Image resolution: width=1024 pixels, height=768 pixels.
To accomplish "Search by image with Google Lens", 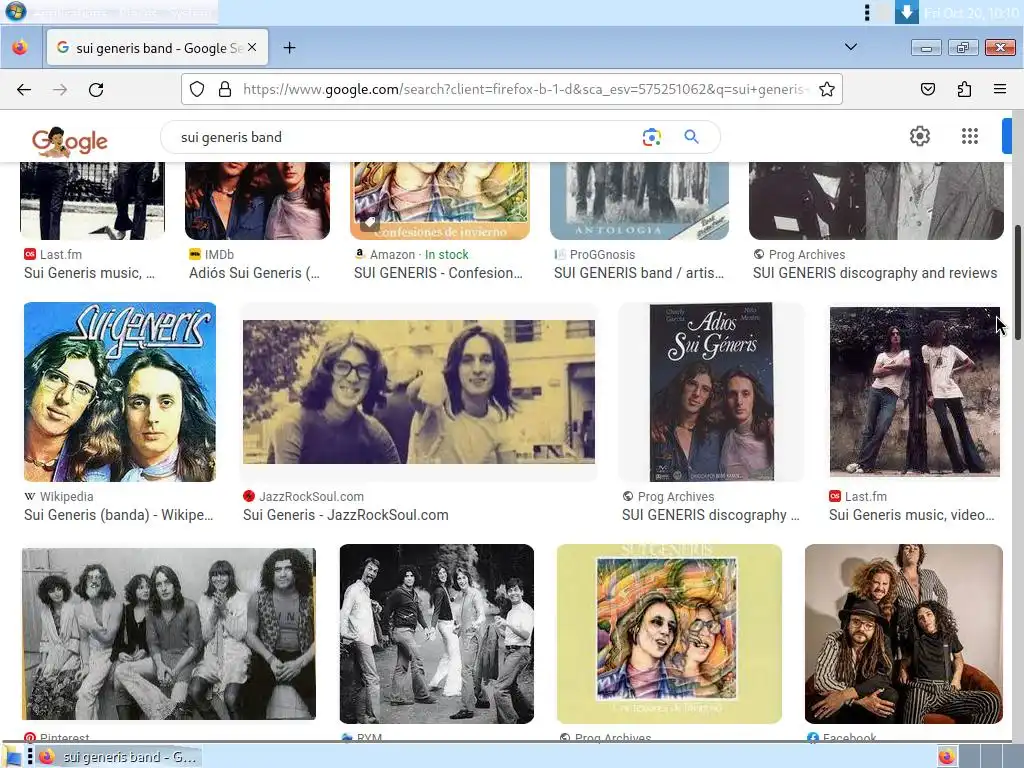I will pyautogui.click(x=651, y=136).
